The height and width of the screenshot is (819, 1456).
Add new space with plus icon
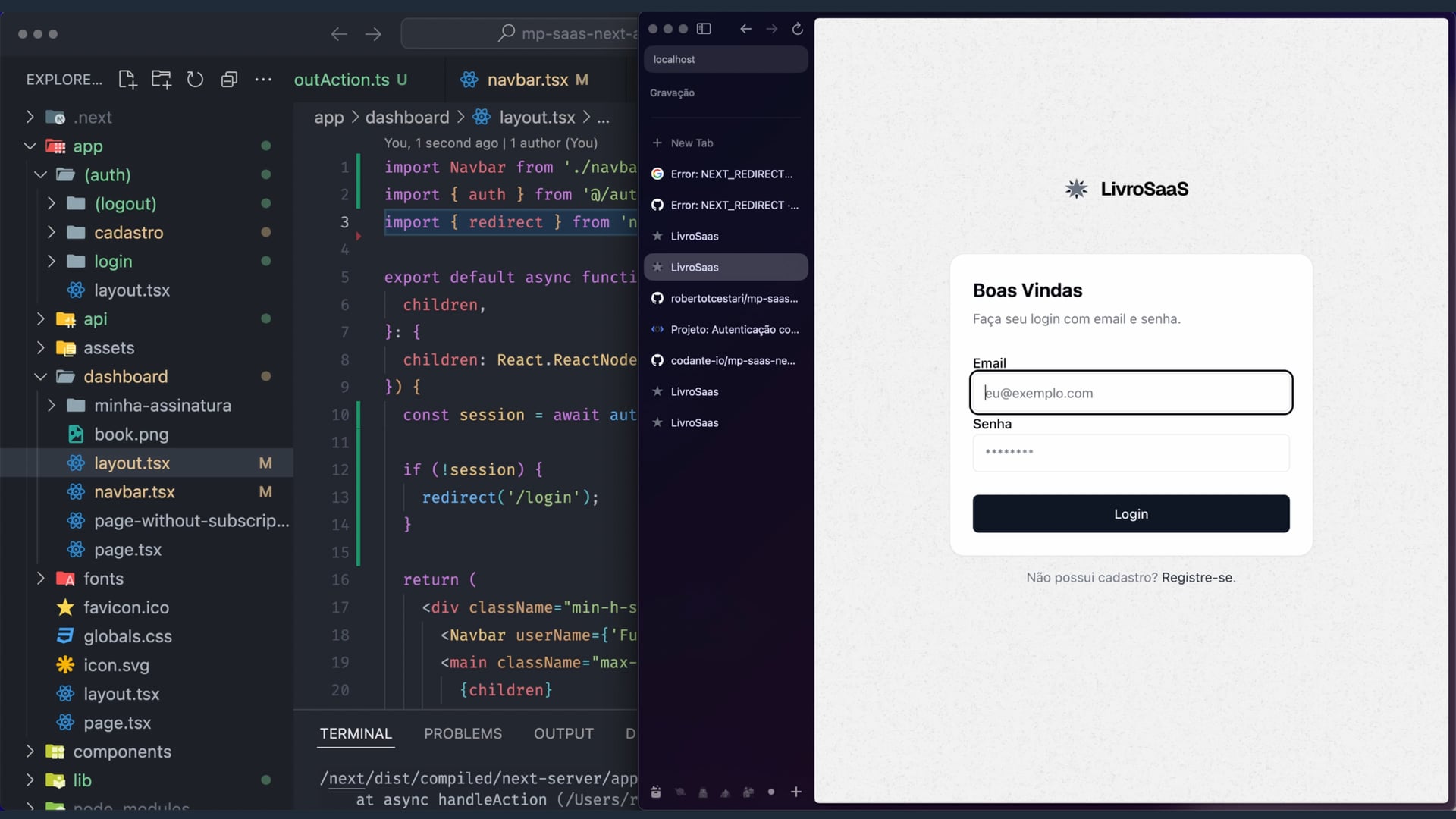coord(795,792)
